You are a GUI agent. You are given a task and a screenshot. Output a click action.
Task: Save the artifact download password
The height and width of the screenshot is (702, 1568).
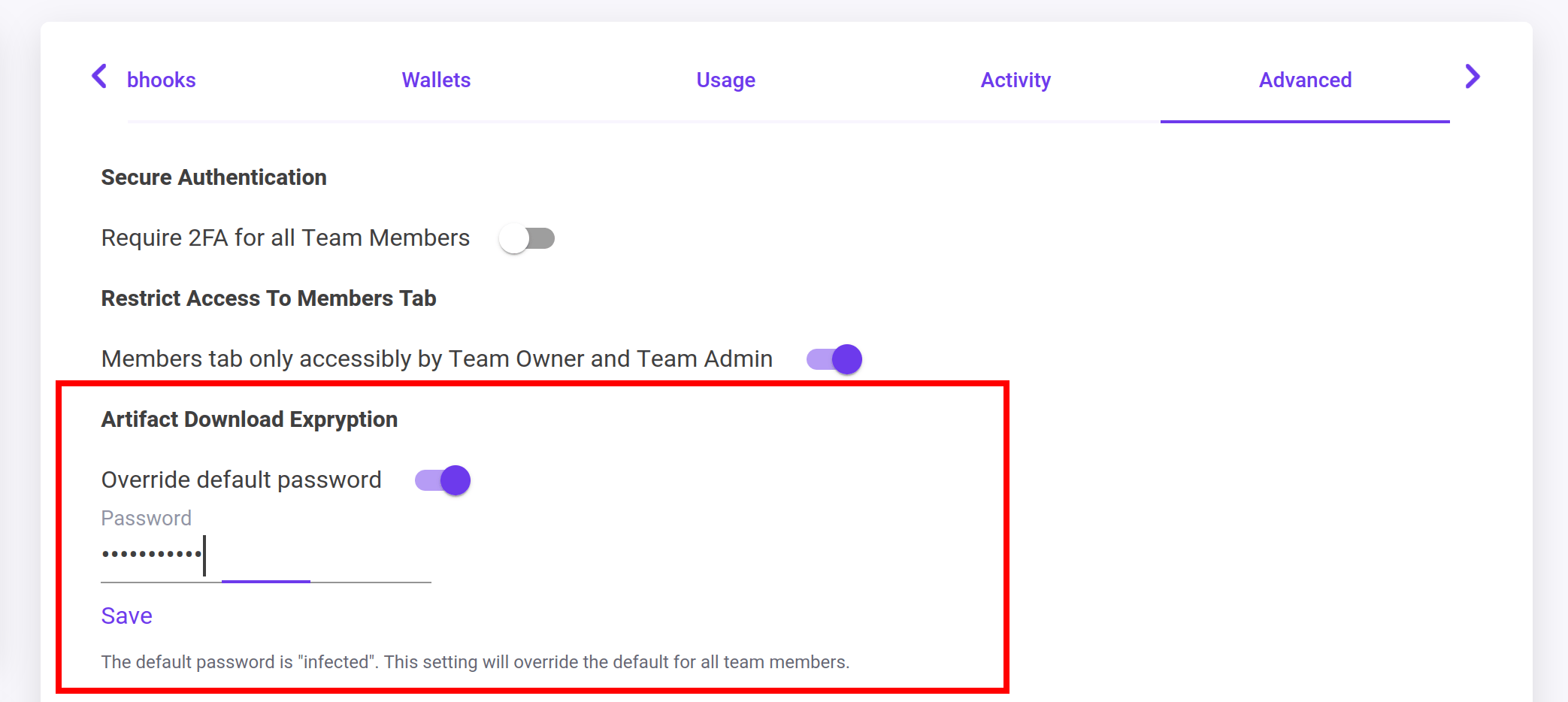127,616
